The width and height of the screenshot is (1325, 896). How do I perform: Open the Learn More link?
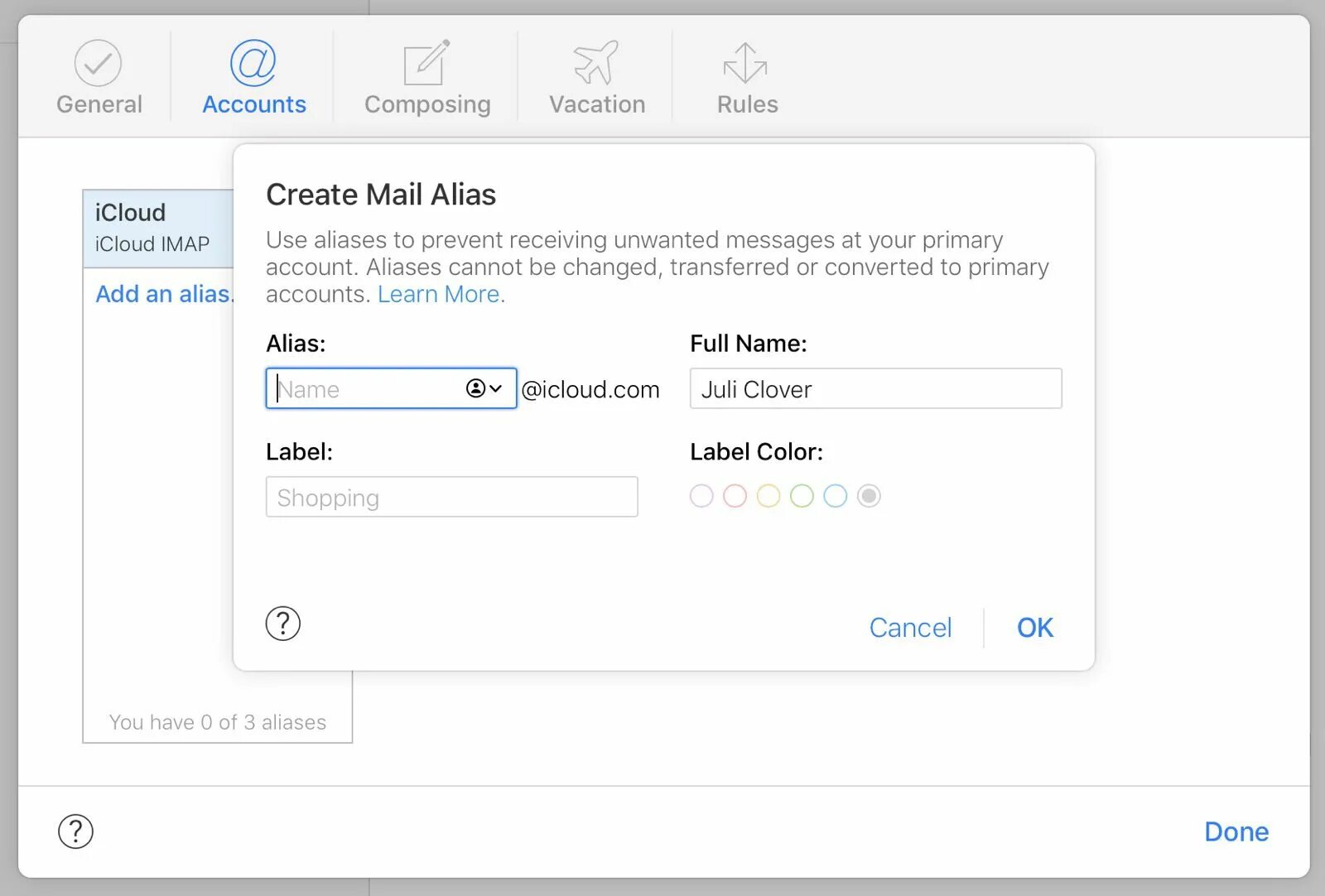tap(439, 294)
